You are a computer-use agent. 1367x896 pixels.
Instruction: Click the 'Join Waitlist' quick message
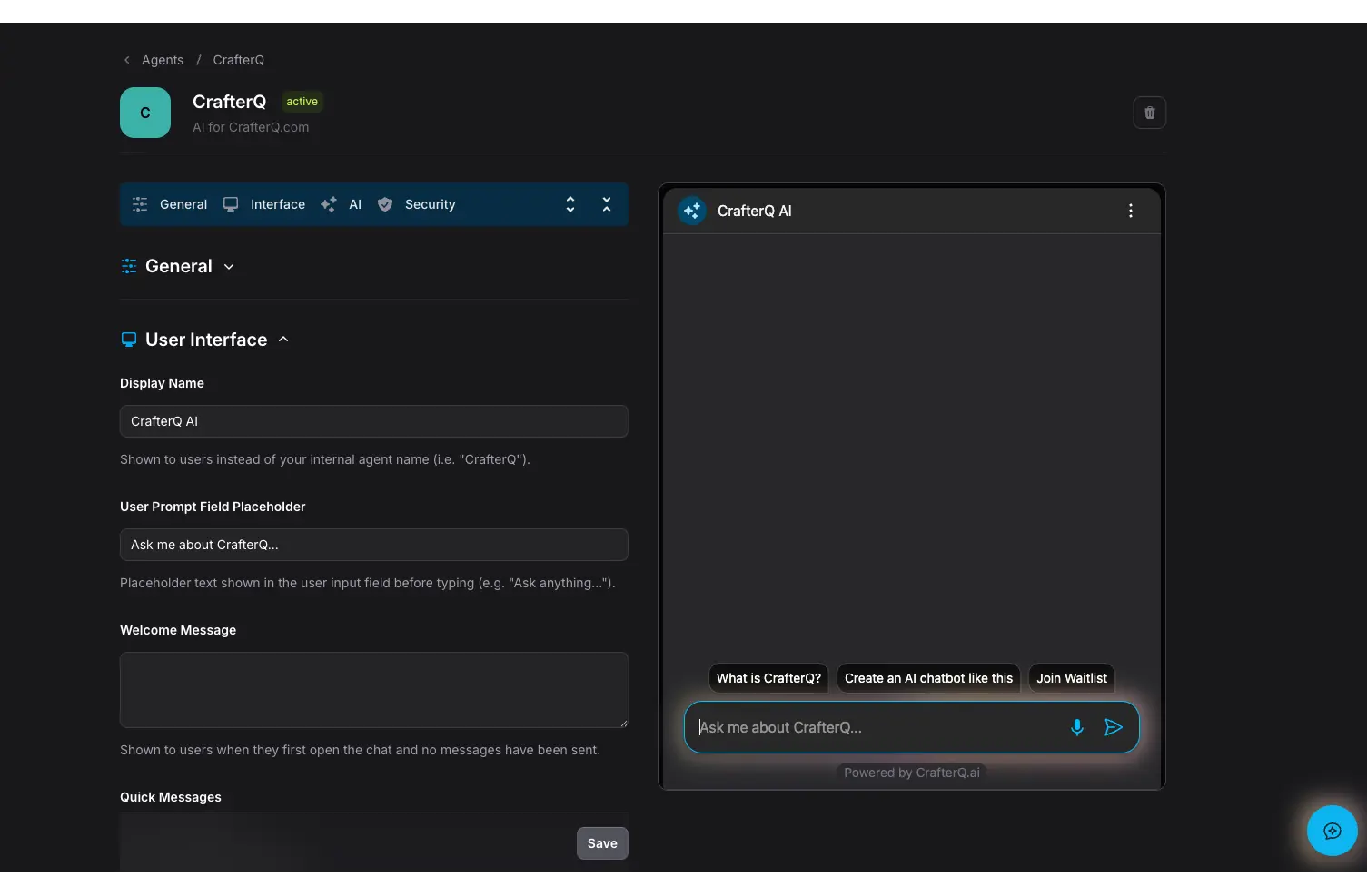1072,678
